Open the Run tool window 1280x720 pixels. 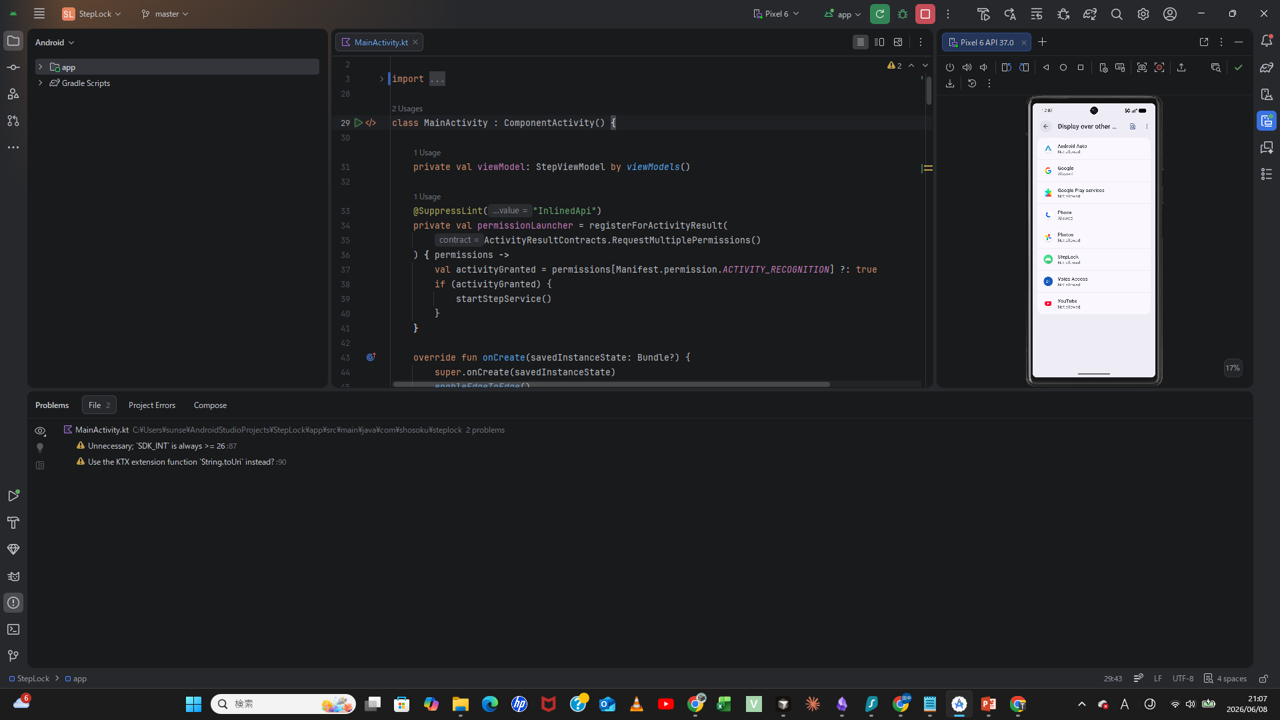coord(13,496)
